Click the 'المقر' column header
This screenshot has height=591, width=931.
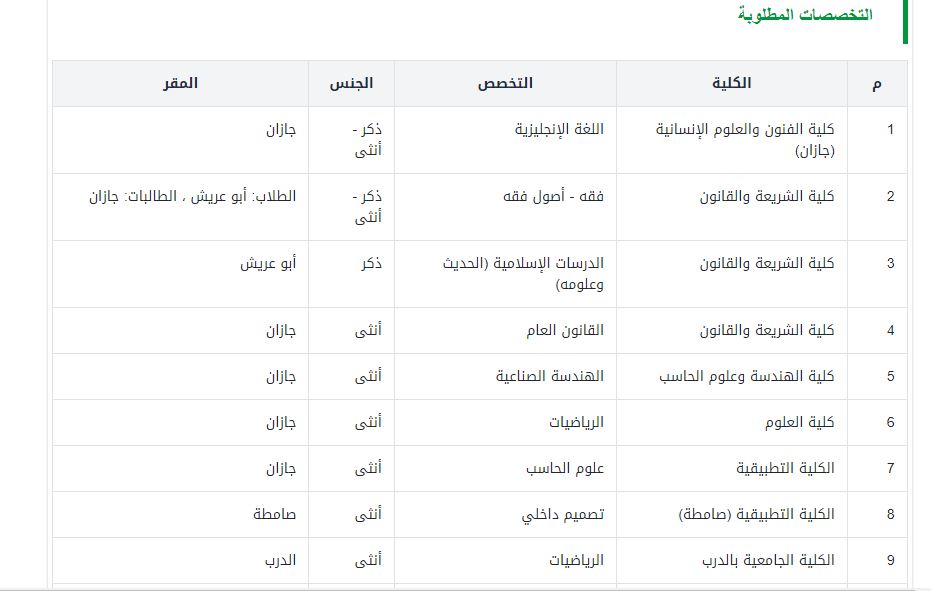point(181,84)
